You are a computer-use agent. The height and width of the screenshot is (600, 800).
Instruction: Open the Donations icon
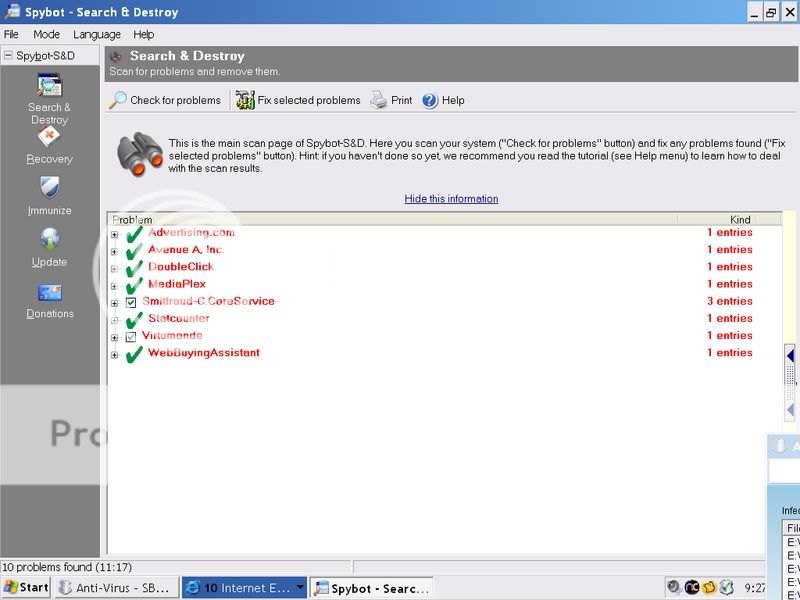point(49,292)
